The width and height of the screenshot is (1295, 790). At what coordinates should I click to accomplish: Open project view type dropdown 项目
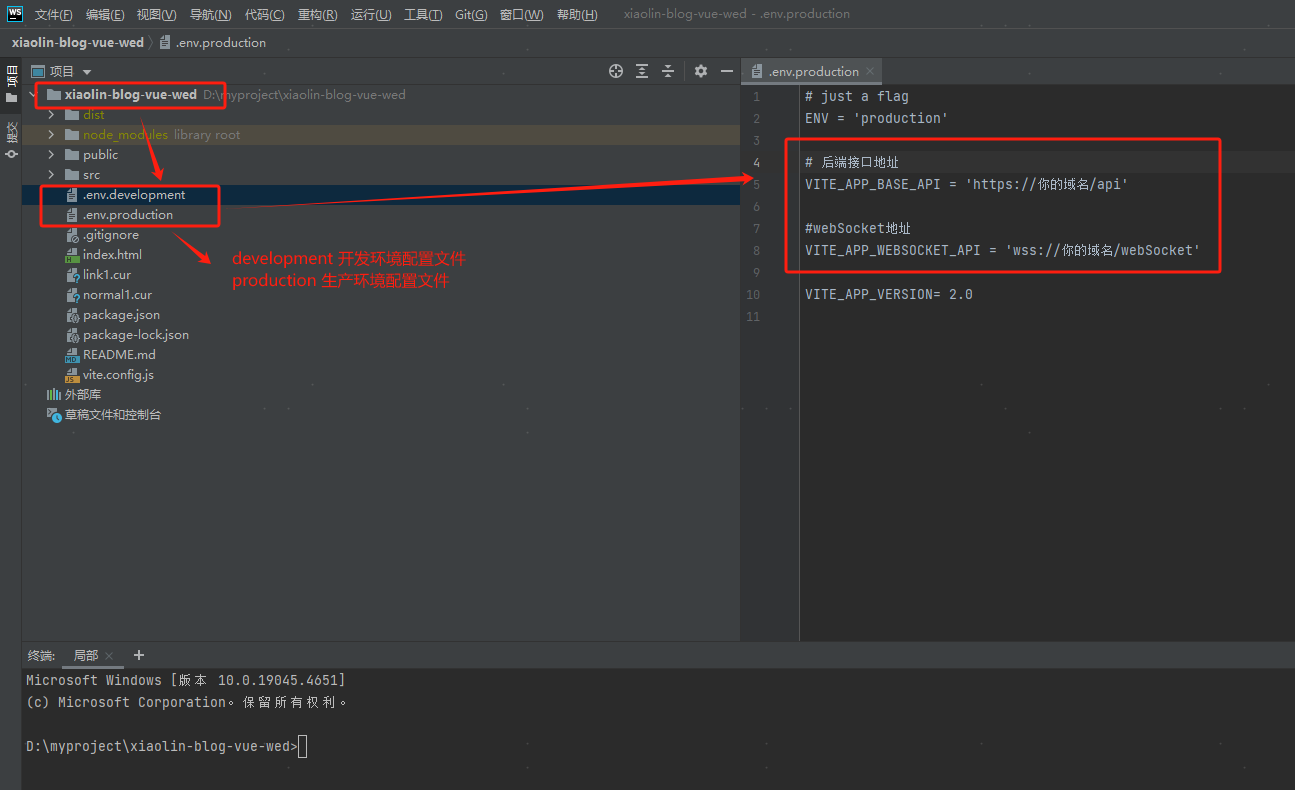tap(61, 71)
